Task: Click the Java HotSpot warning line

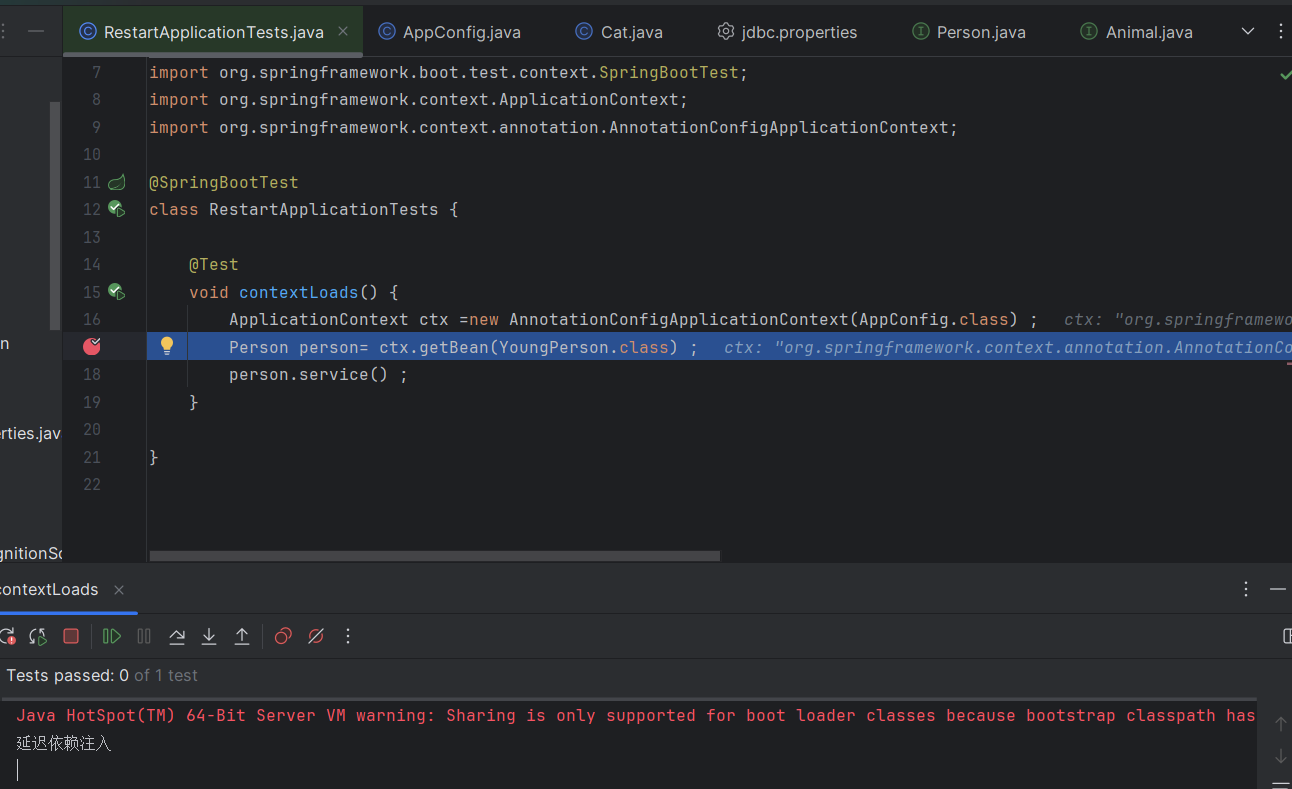Action: click(x=635, y=716)
